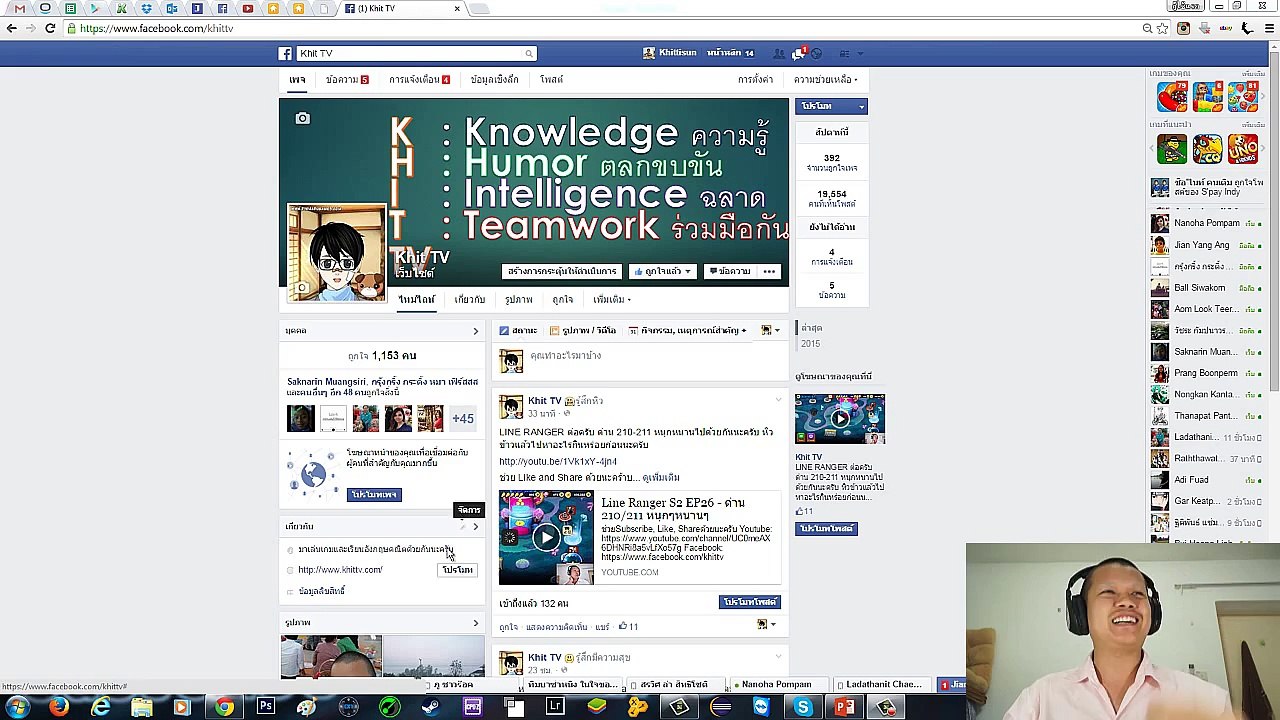Select the รูปภาพ photos tab under cover
This screenshot has height=720, width=1280.
tap(518, 299)
